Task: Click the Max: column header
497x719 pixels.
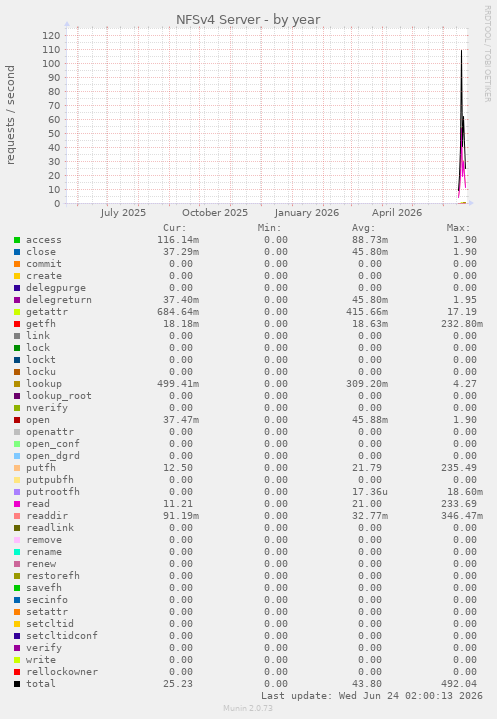Action: point(458,228)
